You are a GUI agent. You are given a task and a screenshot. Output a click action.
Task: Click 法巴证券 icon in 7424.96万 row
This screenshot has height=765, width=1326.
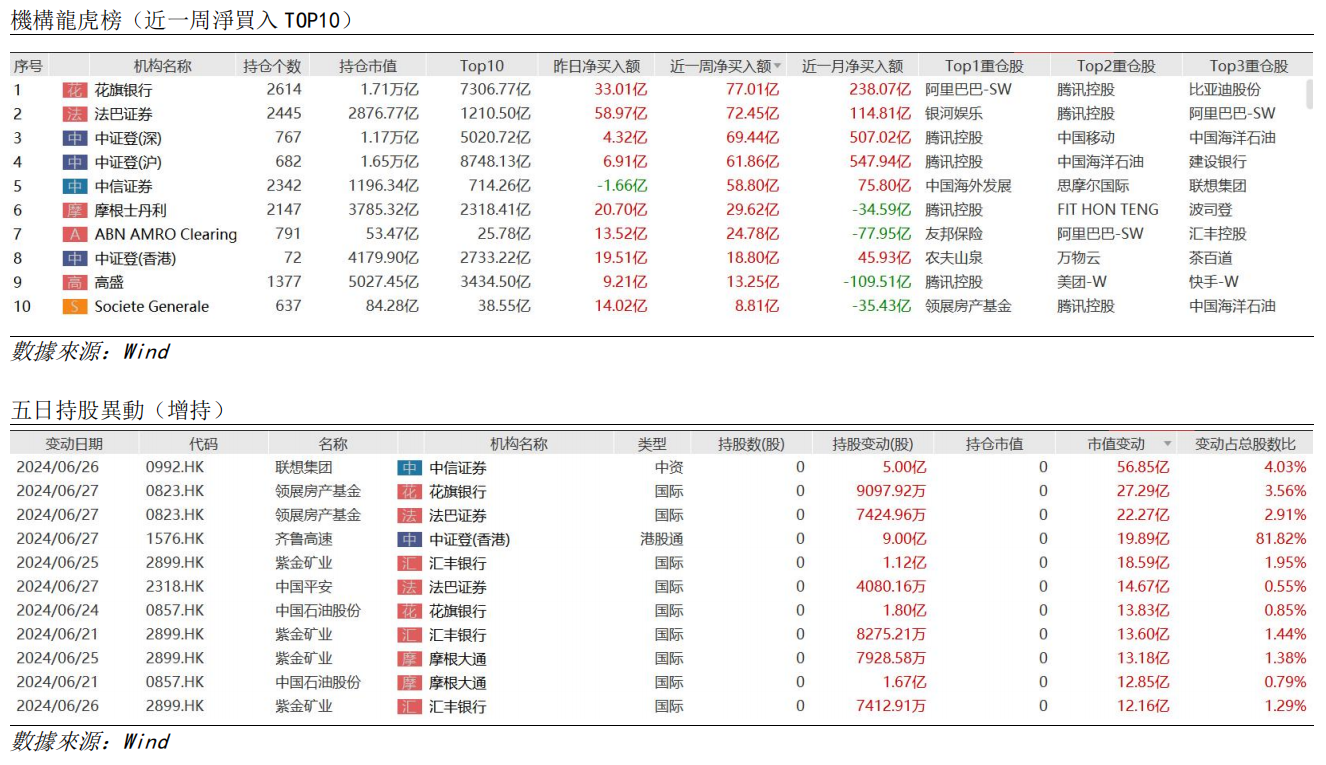410,515
